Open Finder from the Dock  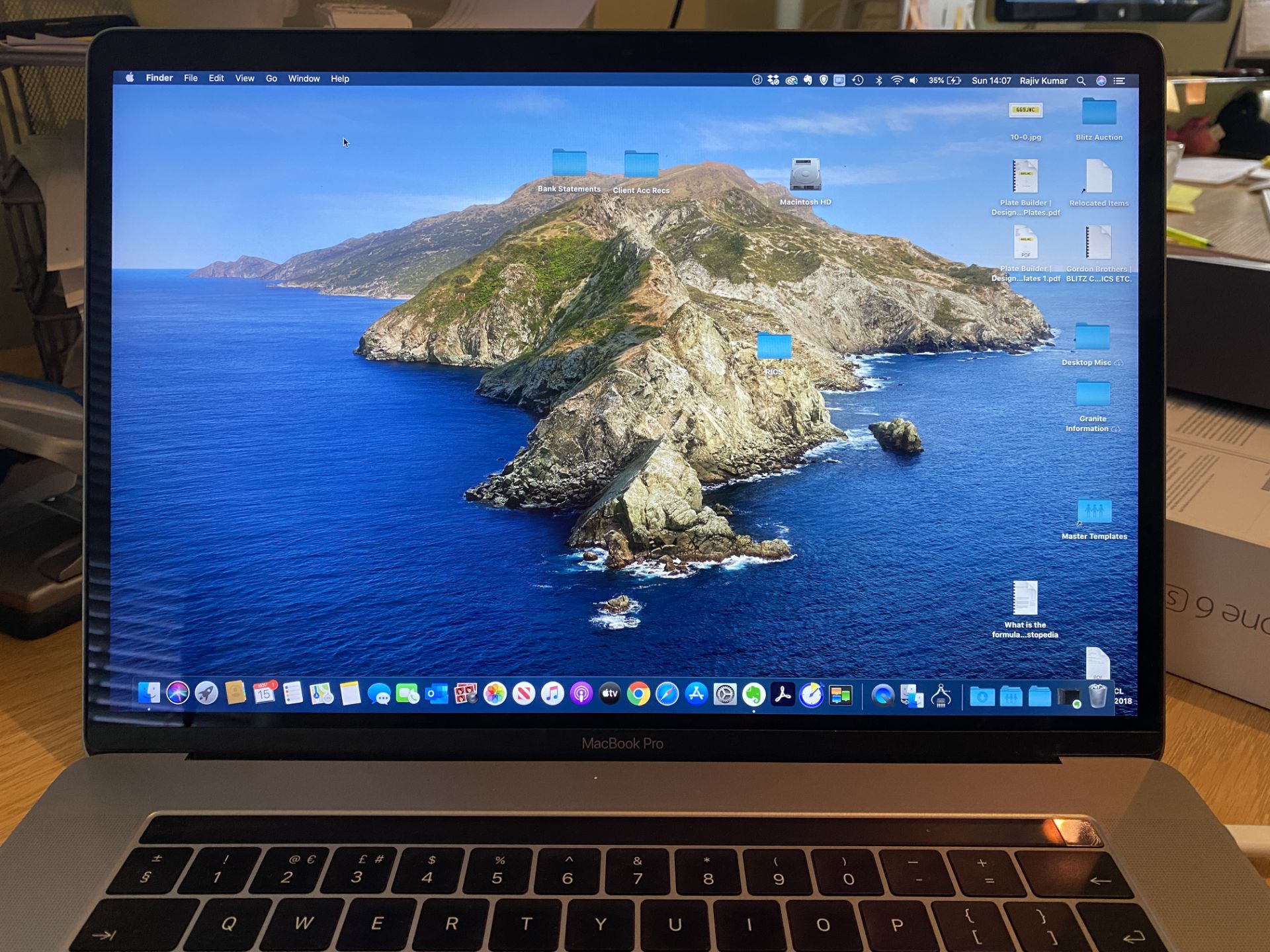coord(149,693)
